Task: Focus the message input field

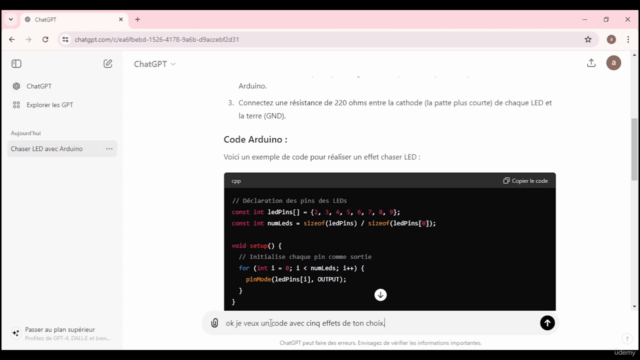Action: [x=380, y=323]
